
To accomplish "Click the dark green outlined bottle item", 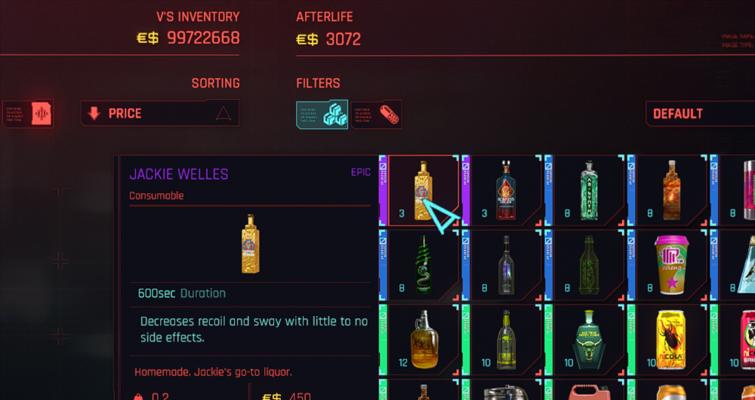I will click(x=589, y=265).
